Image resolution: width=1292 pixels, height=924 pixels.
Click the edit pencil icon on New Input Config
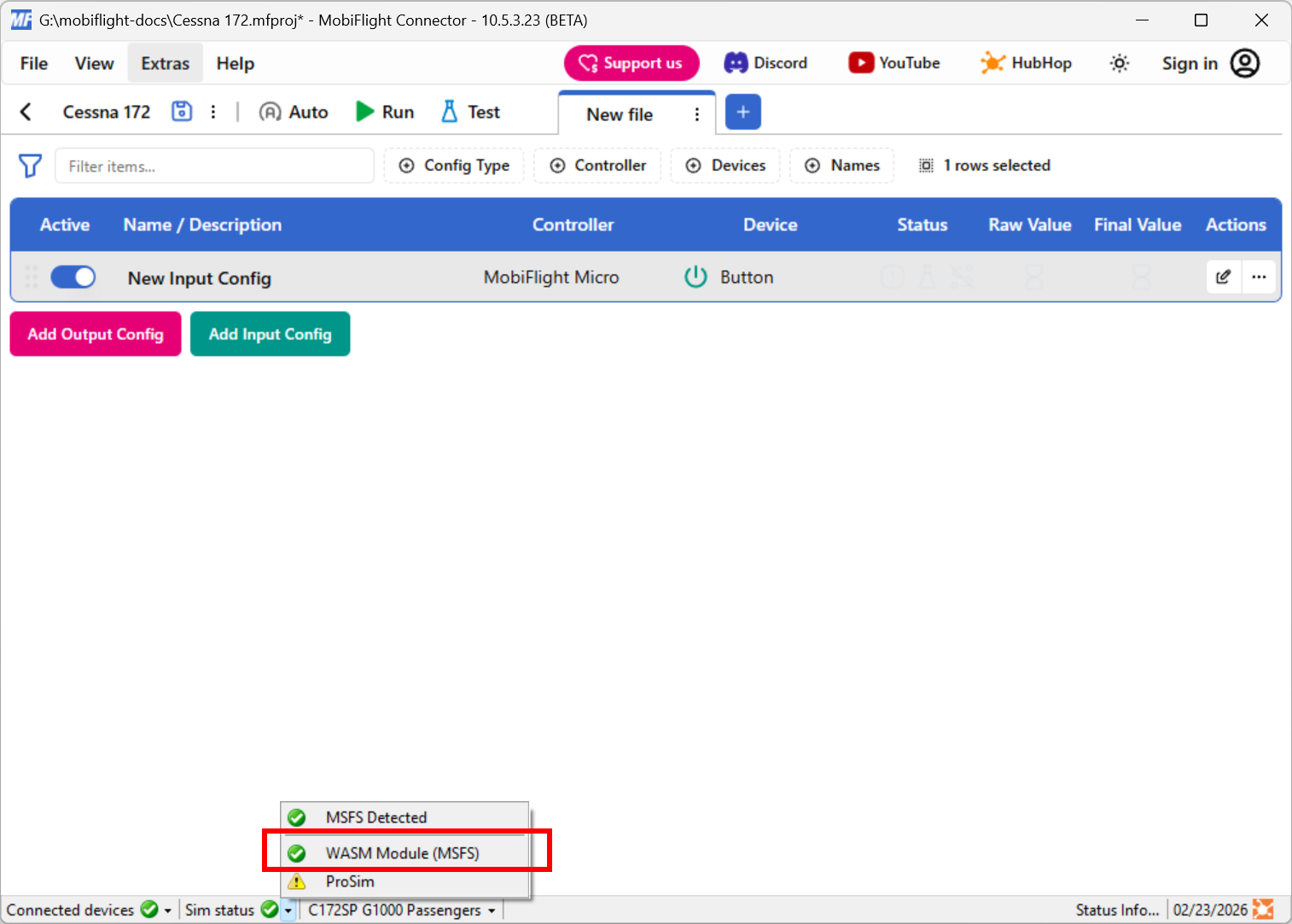pos(1223,276)
